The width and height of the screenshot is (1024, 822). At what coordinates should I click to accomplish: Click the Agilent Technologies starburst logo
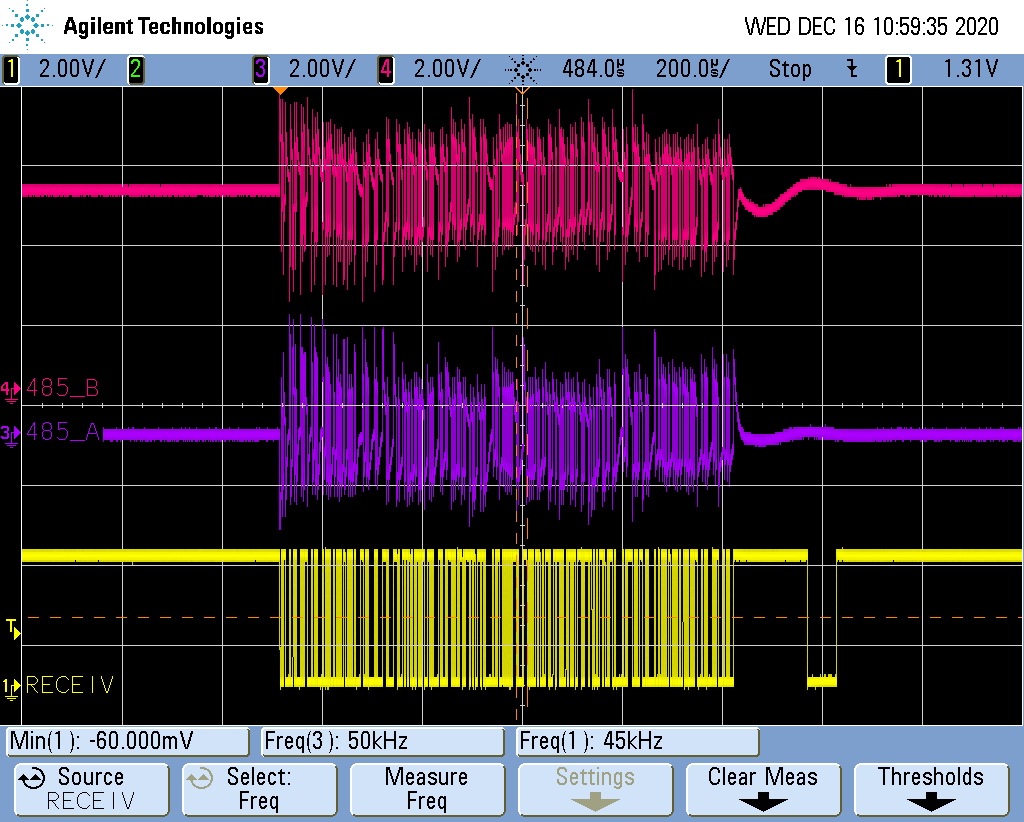27,26
